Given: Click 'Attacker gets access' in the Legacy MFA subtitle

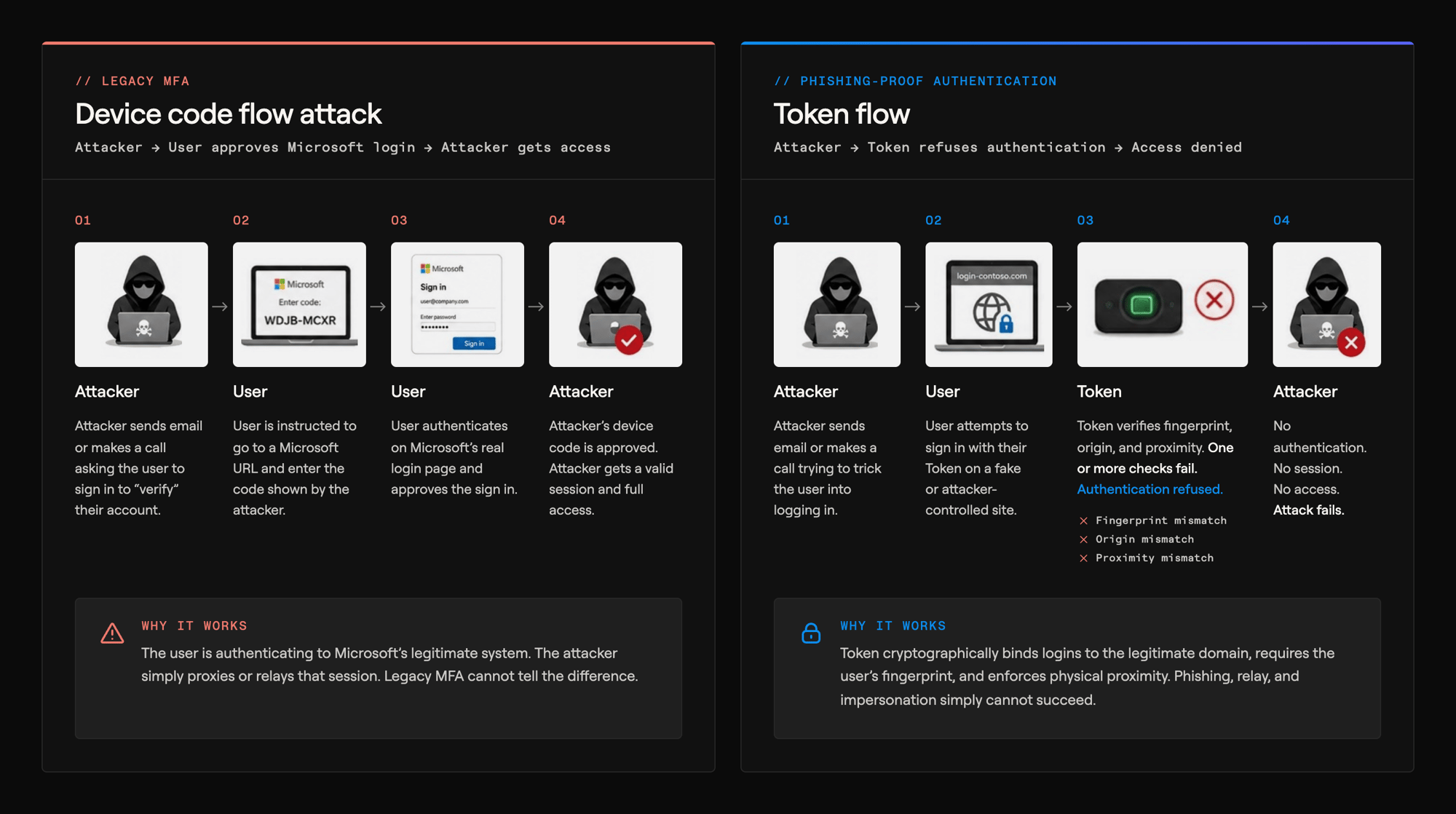Looking at the screenshot, I should pyautogui.click(x=526, y=147).
